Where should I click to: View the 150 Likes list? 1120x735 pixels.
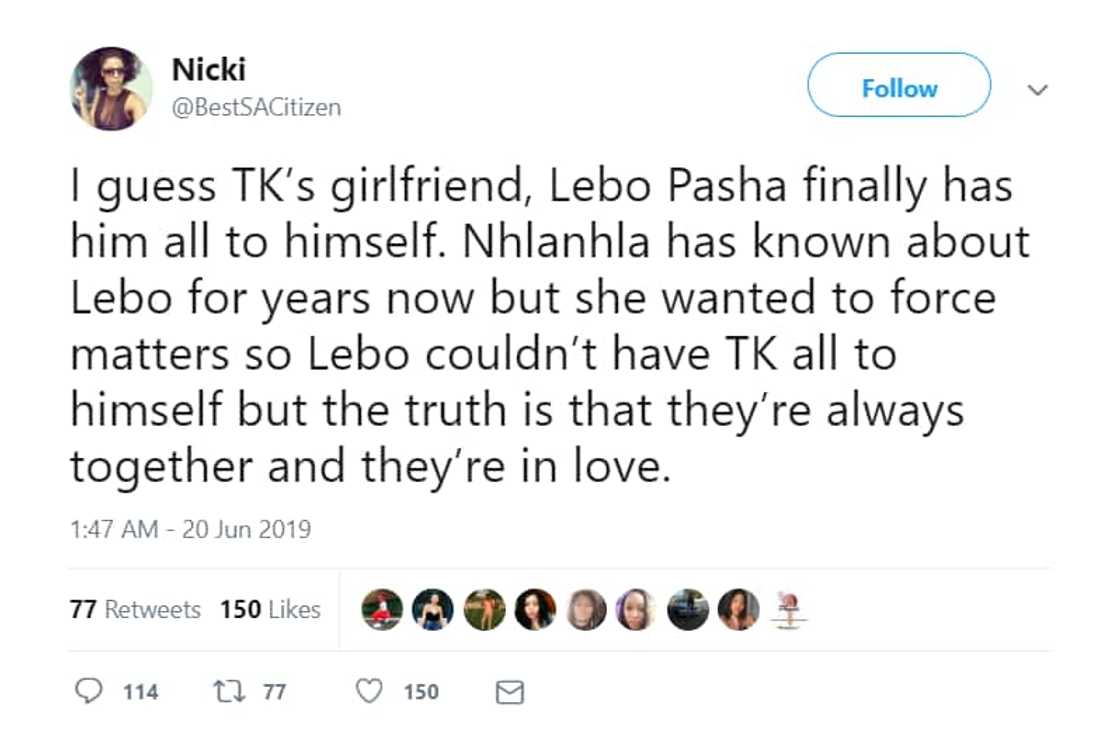(270, 609)
